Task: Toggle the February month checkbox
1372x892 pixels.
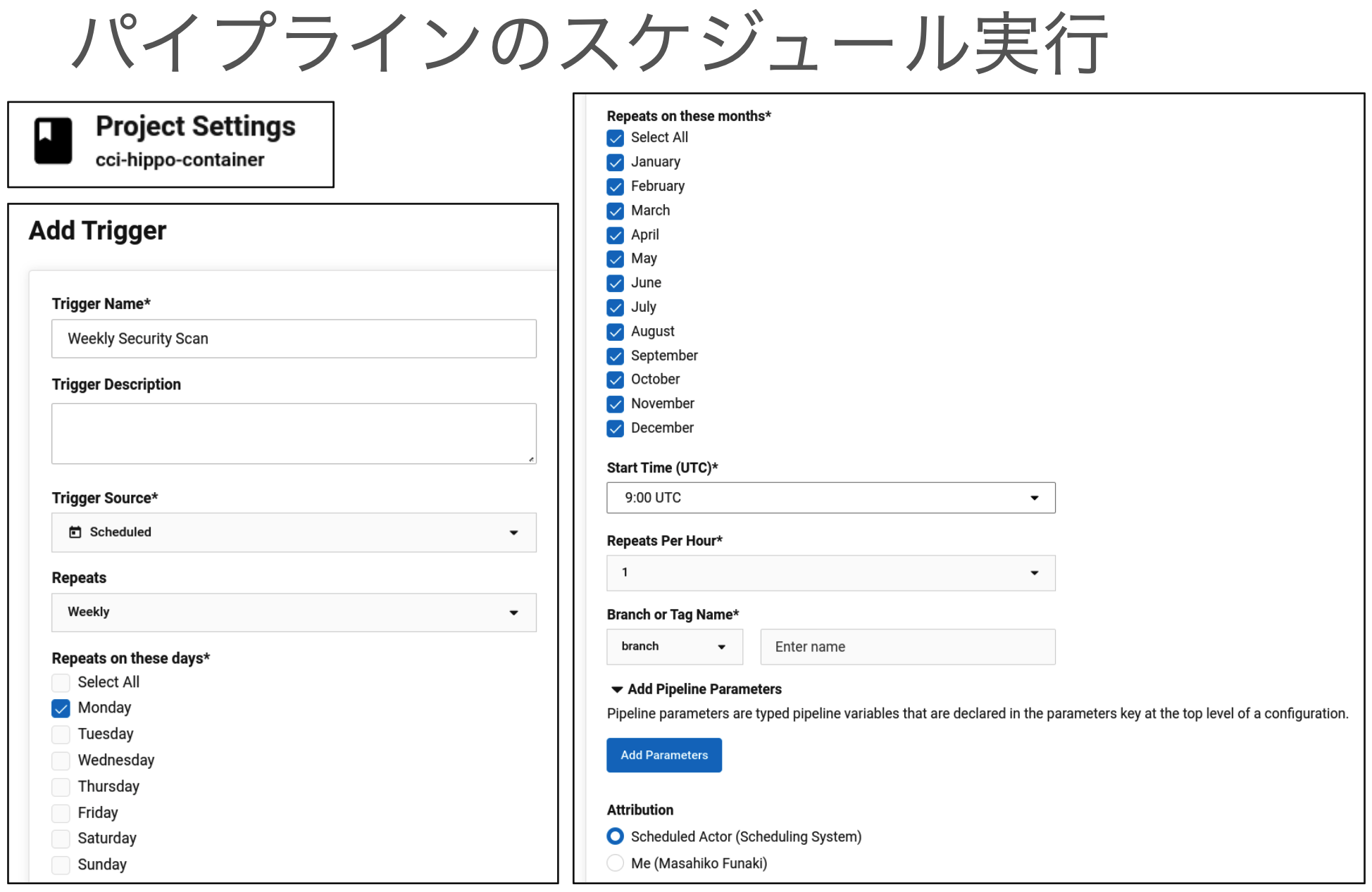Action: point(615,187)
